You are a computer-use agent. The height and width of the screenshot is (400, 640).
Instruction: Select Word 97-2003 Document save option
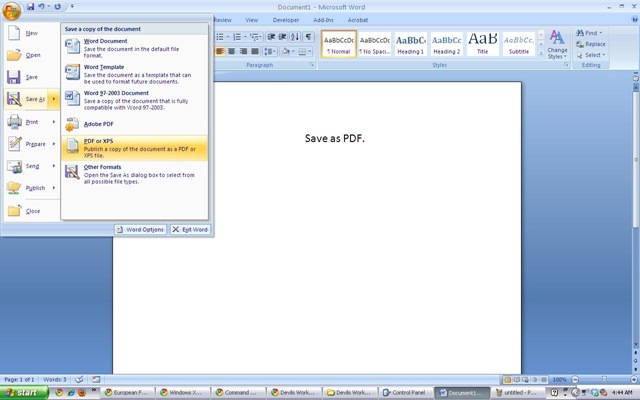coord(134,100)
